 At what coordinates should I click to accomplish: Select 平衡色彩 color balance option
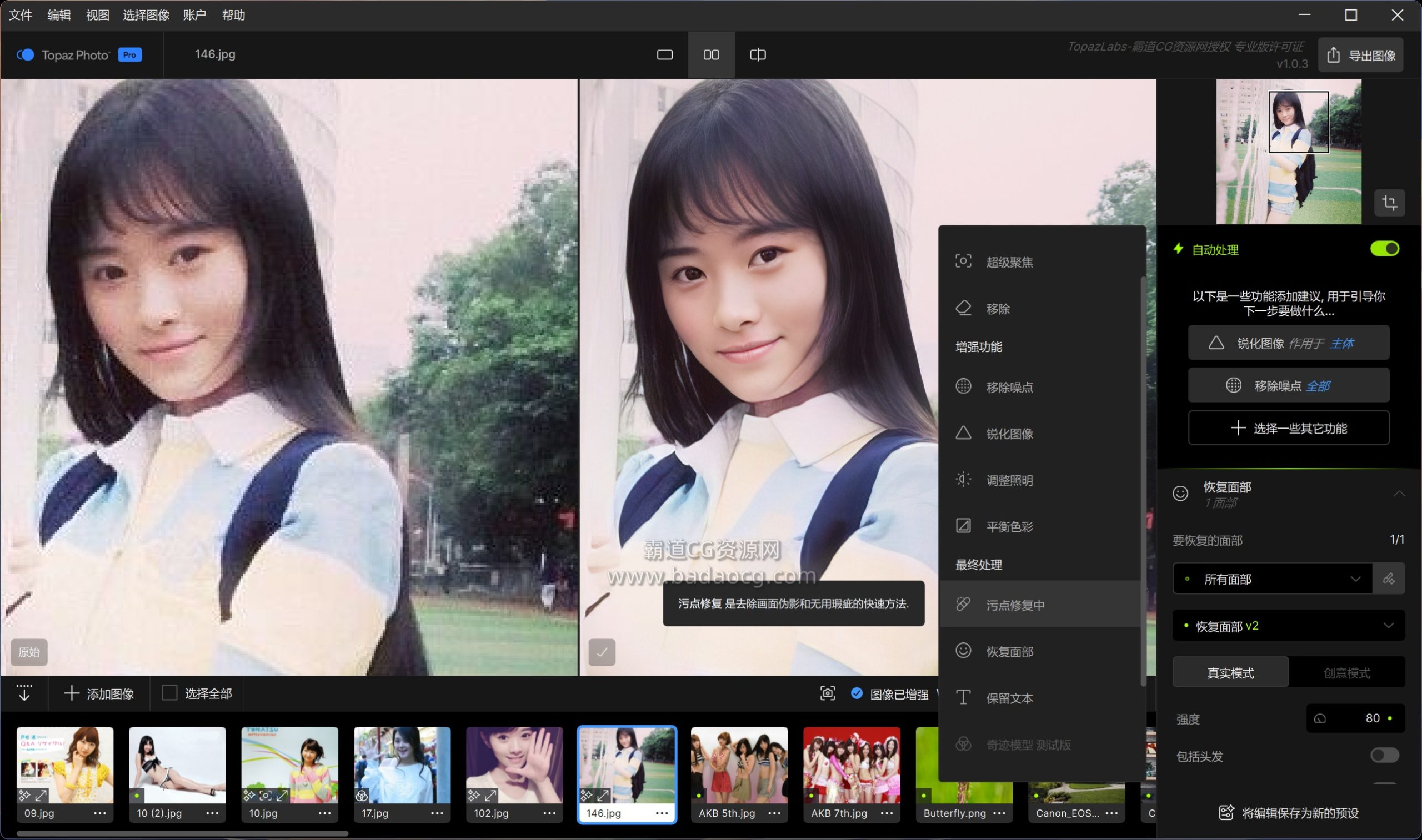pyautogui.click(x=1009, y=526)
